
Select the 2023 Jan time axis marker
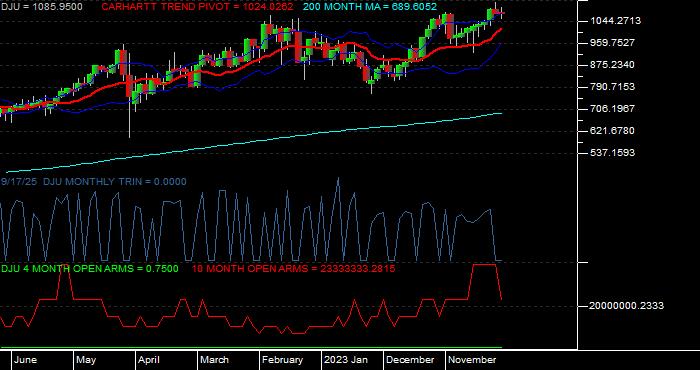tap(346, 360)
